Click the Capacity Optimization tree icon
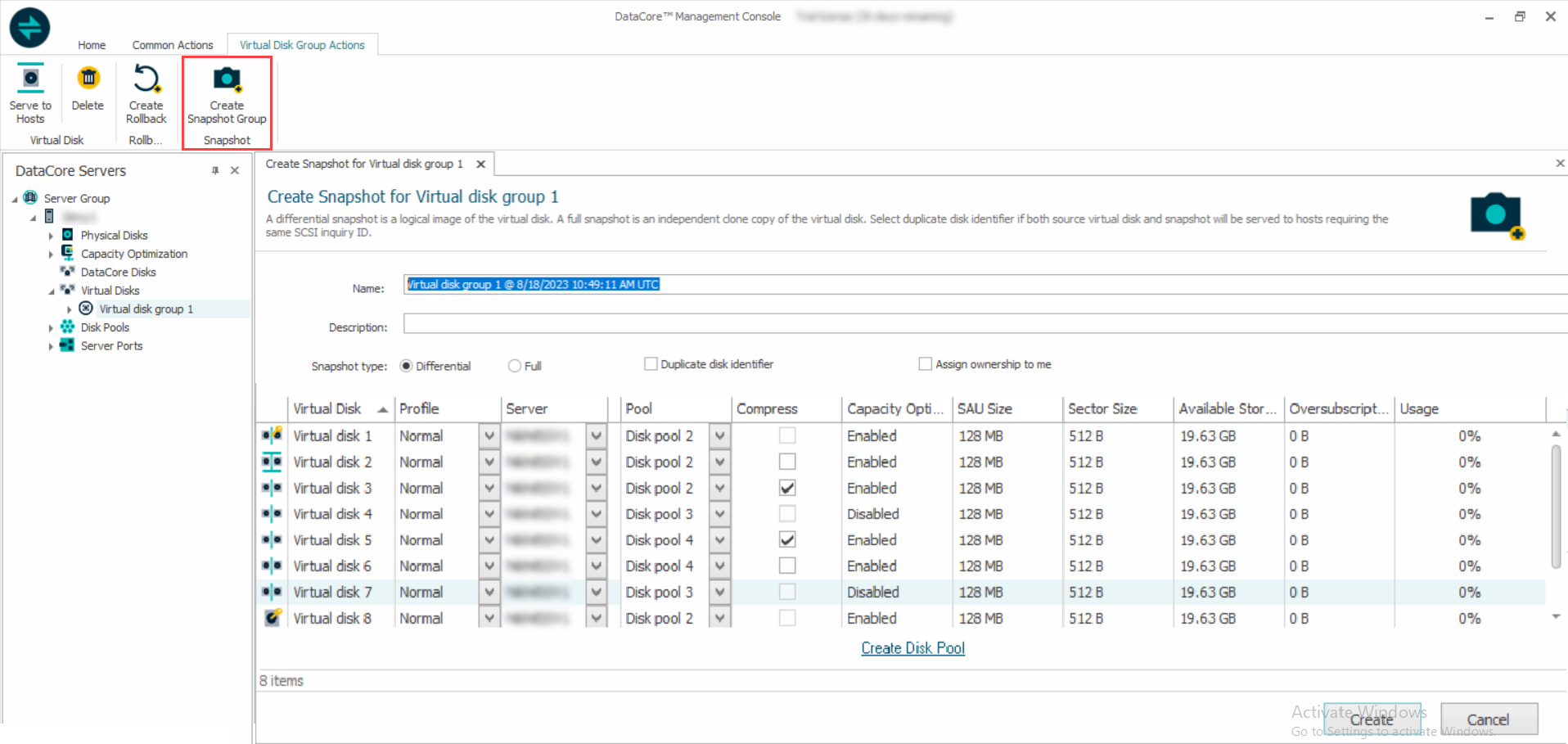 tap(68, 253)
